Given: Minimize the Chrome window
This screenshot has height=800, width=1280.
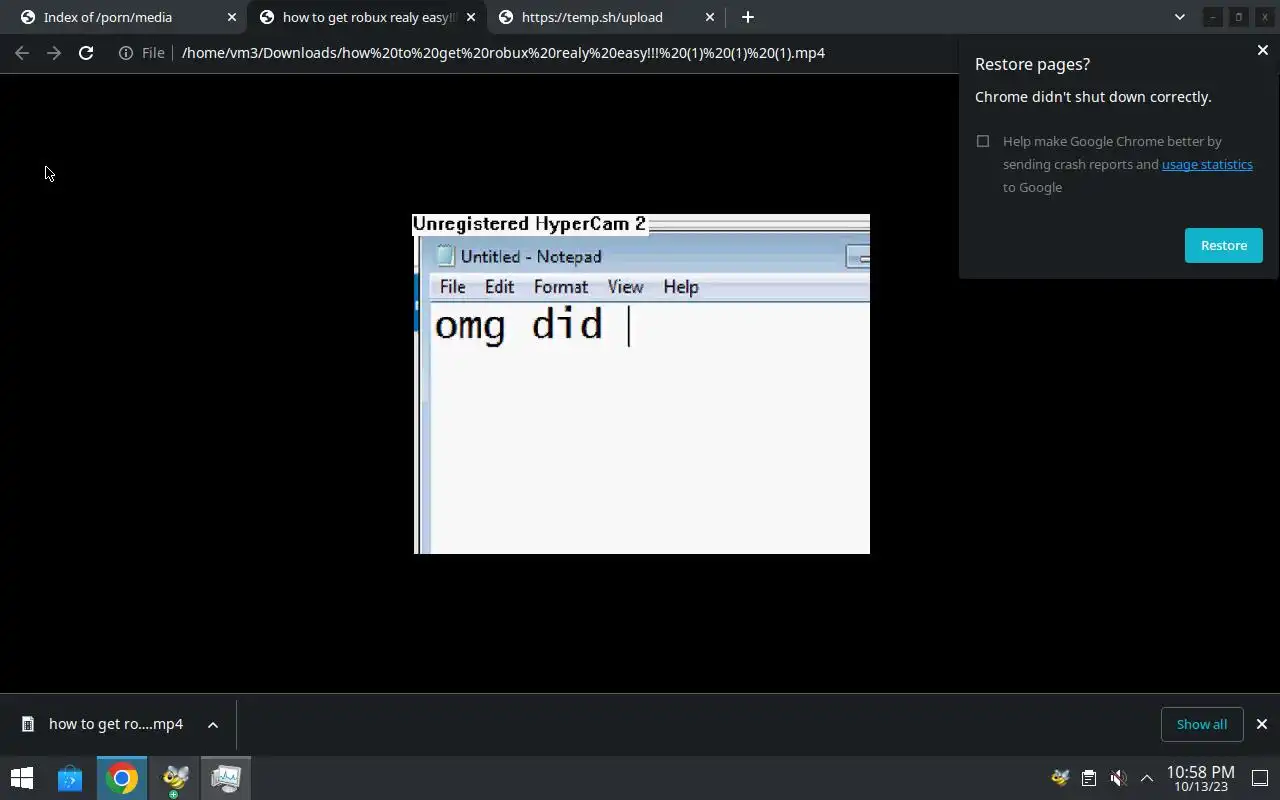Looking at the screenshot, I should 1212,17.
